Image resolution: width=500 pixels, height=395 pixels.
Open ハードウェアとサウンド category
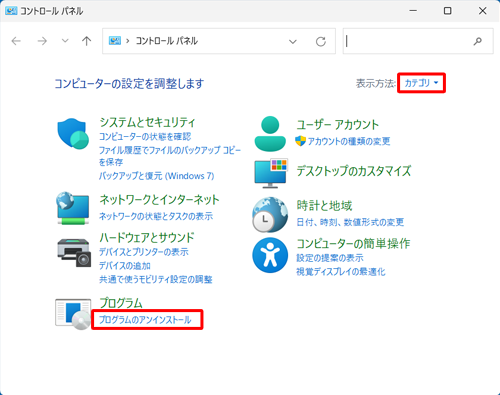[x=147, y=238]
